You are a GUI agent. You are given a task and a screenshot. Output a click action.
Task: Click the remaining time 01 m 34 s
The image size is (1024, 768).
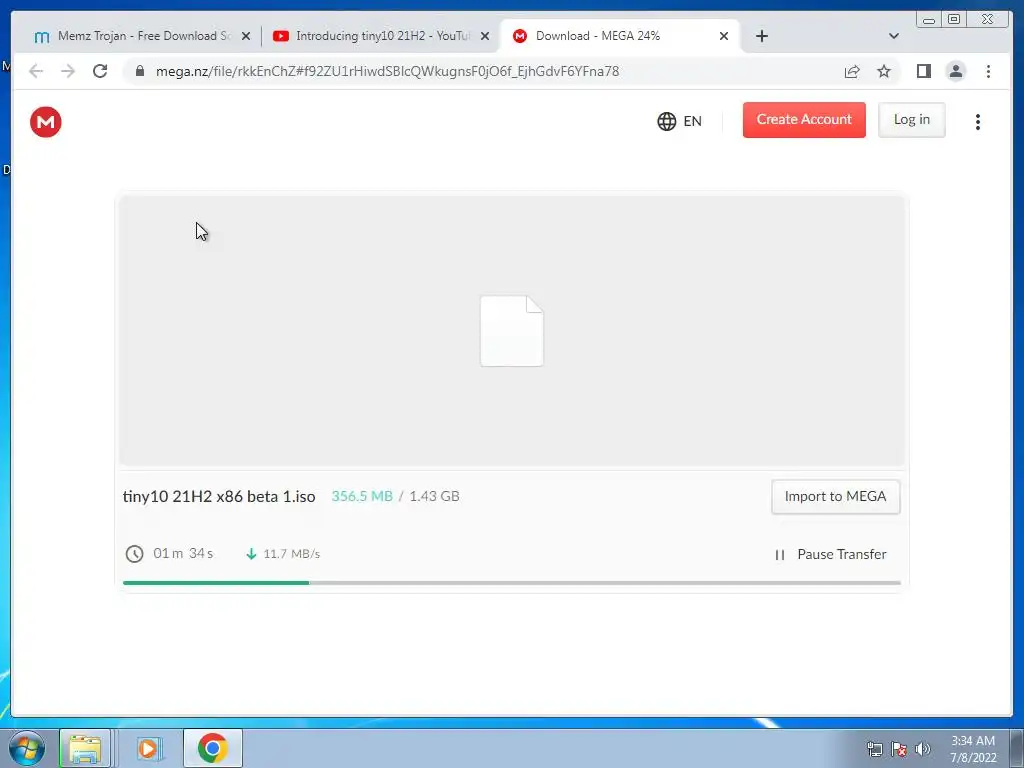pyautogui.click(x=183, y=553)
